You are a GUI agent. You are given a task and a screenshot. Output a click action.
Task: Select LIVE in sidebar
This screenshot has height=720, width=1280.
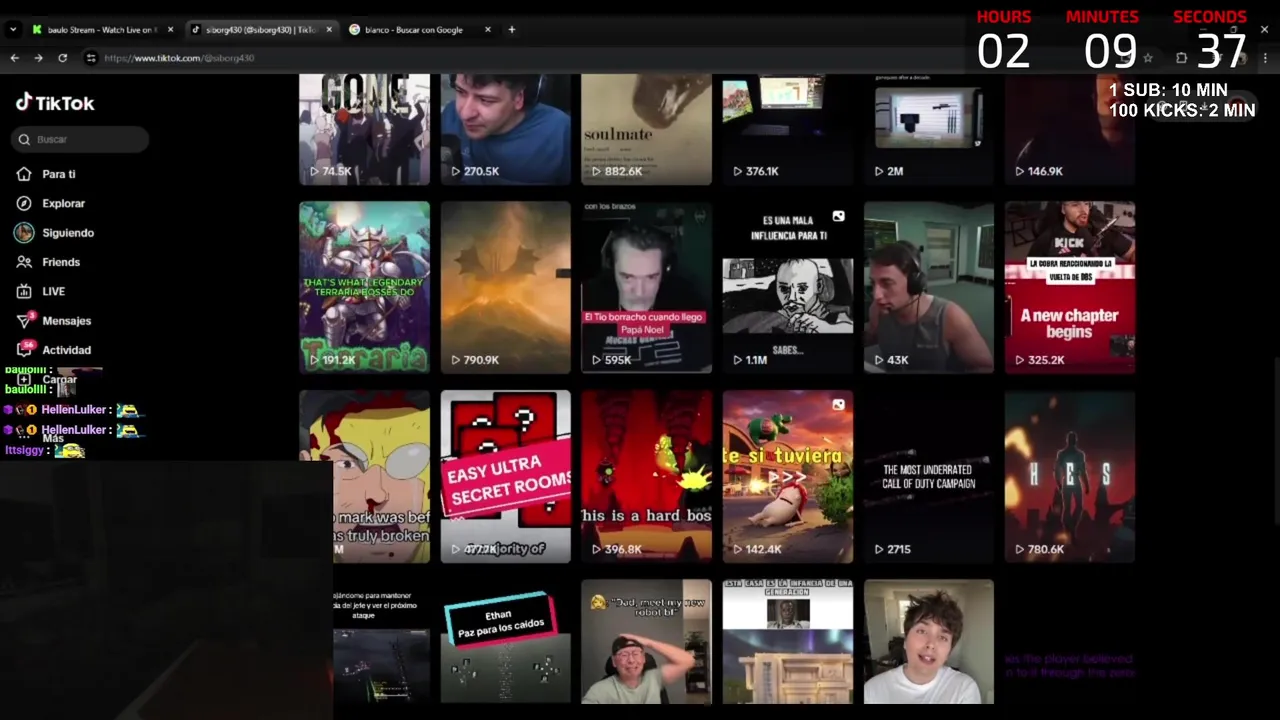click(54, 291)
